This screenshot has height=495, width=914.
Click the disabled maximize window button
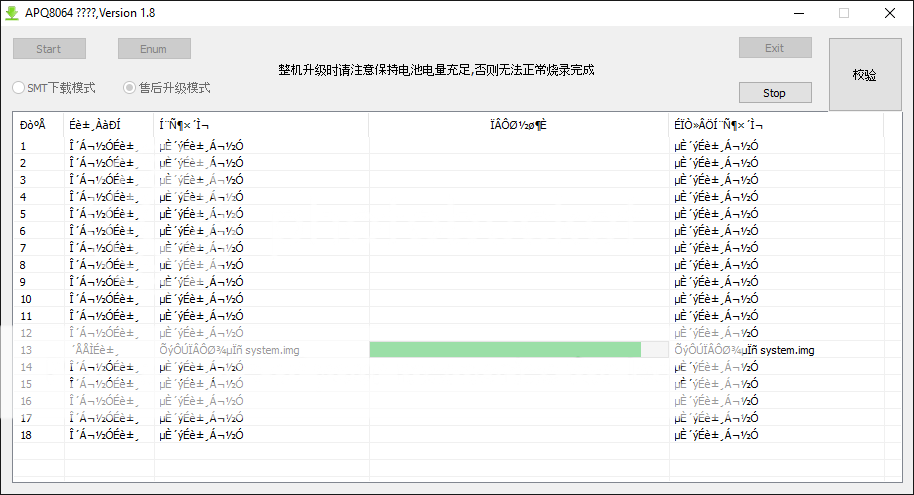coord(844,13)
